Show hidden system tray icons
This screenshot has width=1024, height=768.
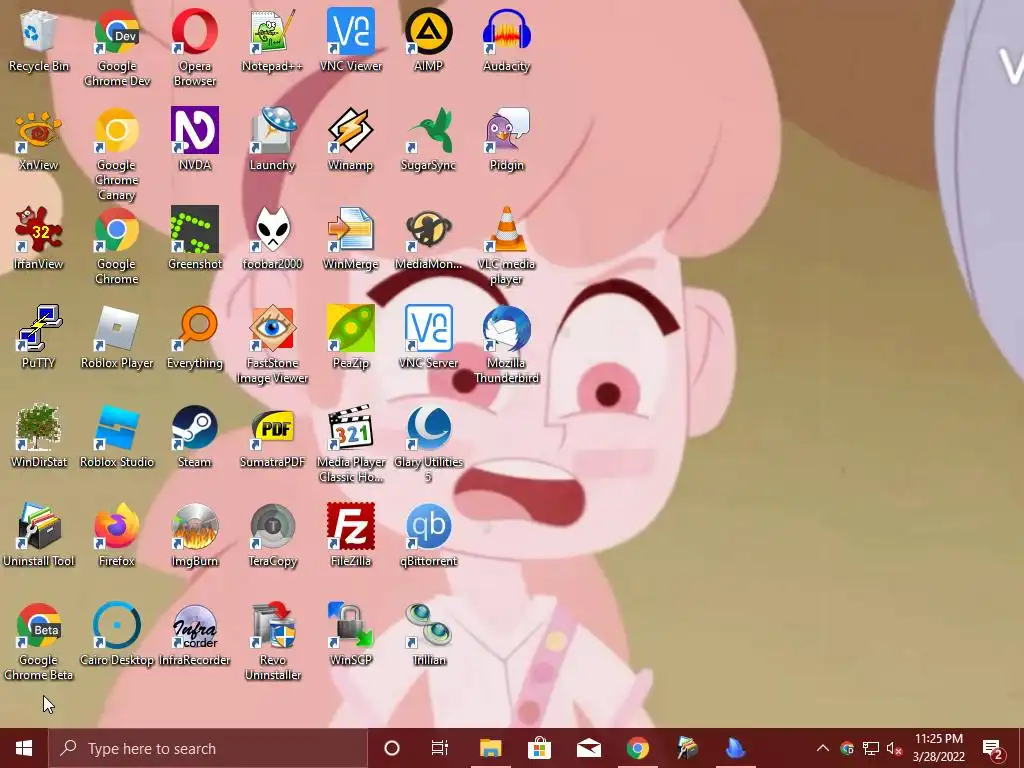click(823, 748)
